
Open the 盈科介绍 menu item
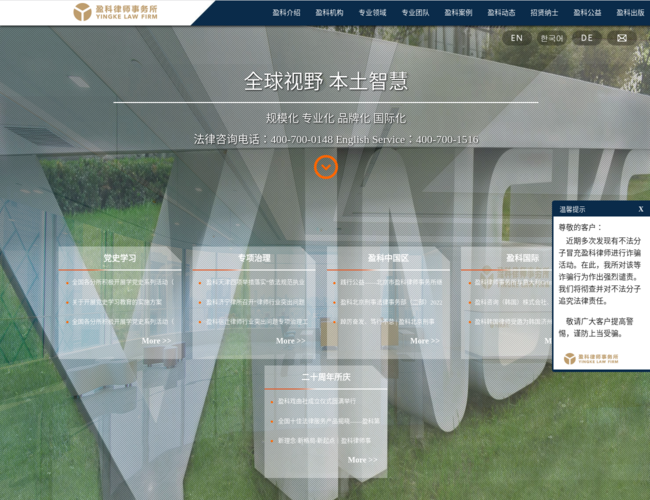pyautogui.click(x=286, y=13)
